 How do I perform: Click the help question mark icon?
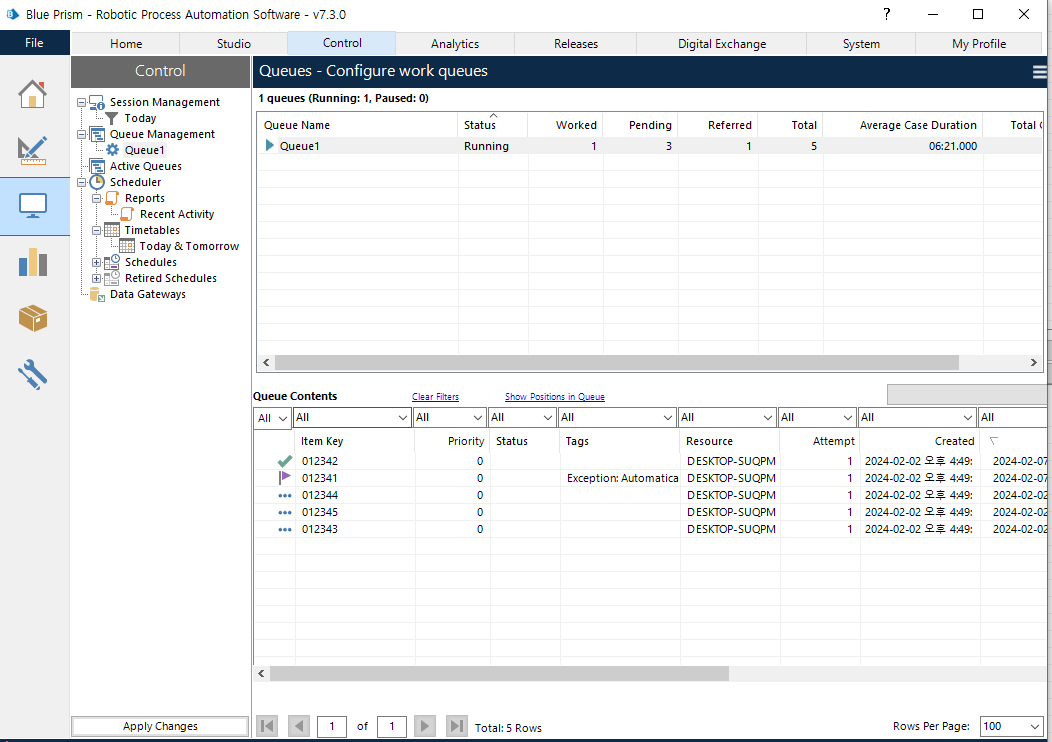[886, 14]
